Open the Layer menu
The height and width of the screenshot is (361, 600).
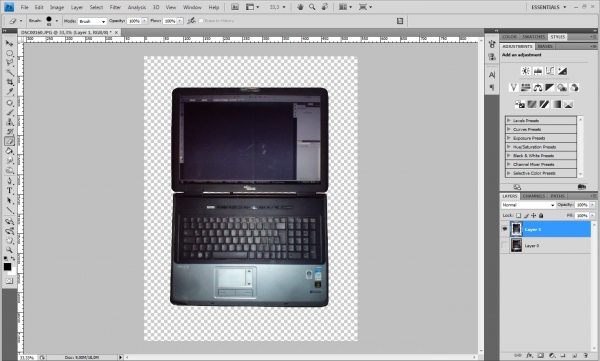[x=77, y=7]
